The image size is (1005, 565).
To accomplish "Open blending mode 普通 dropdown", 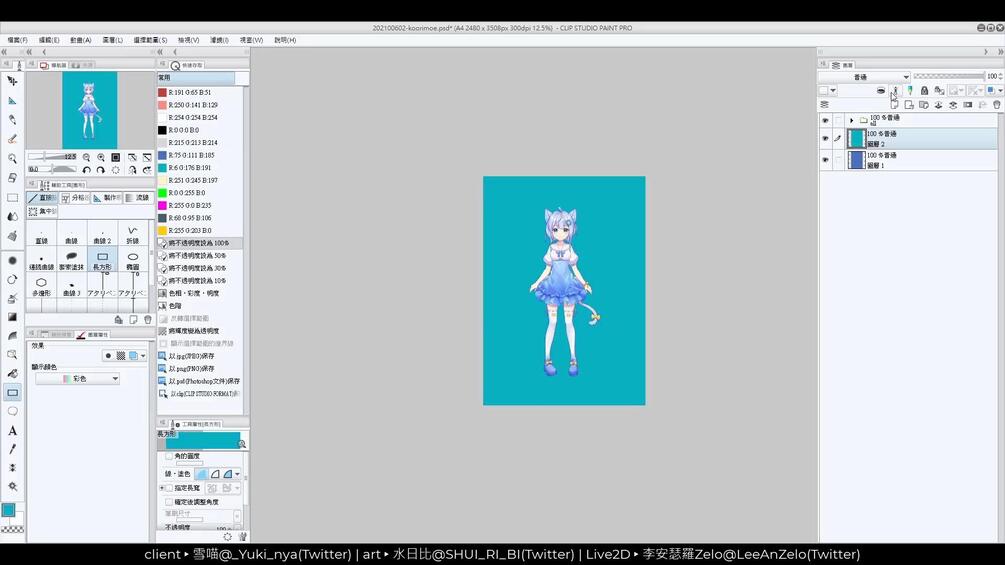I will tap(864, 77).
